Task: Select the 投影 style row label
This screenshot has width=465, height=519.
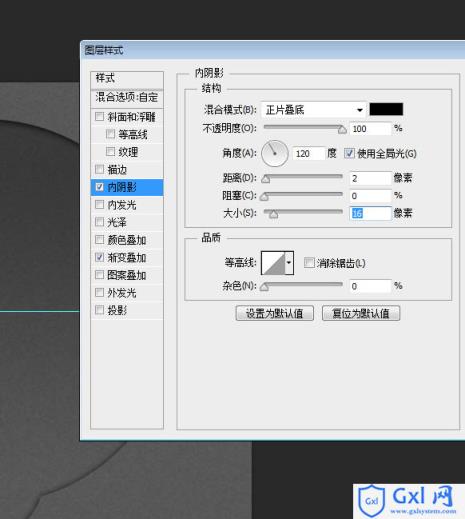Action: click(117, 310)
